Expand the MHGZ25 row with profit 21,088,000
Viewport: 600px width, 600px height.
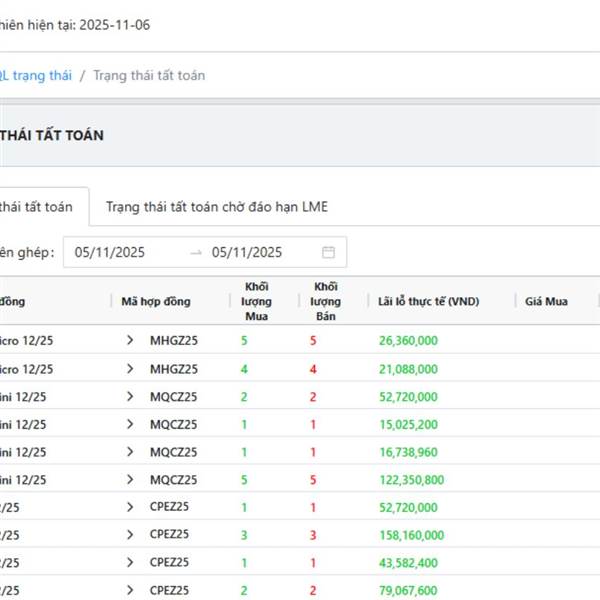tap(130, 369)
